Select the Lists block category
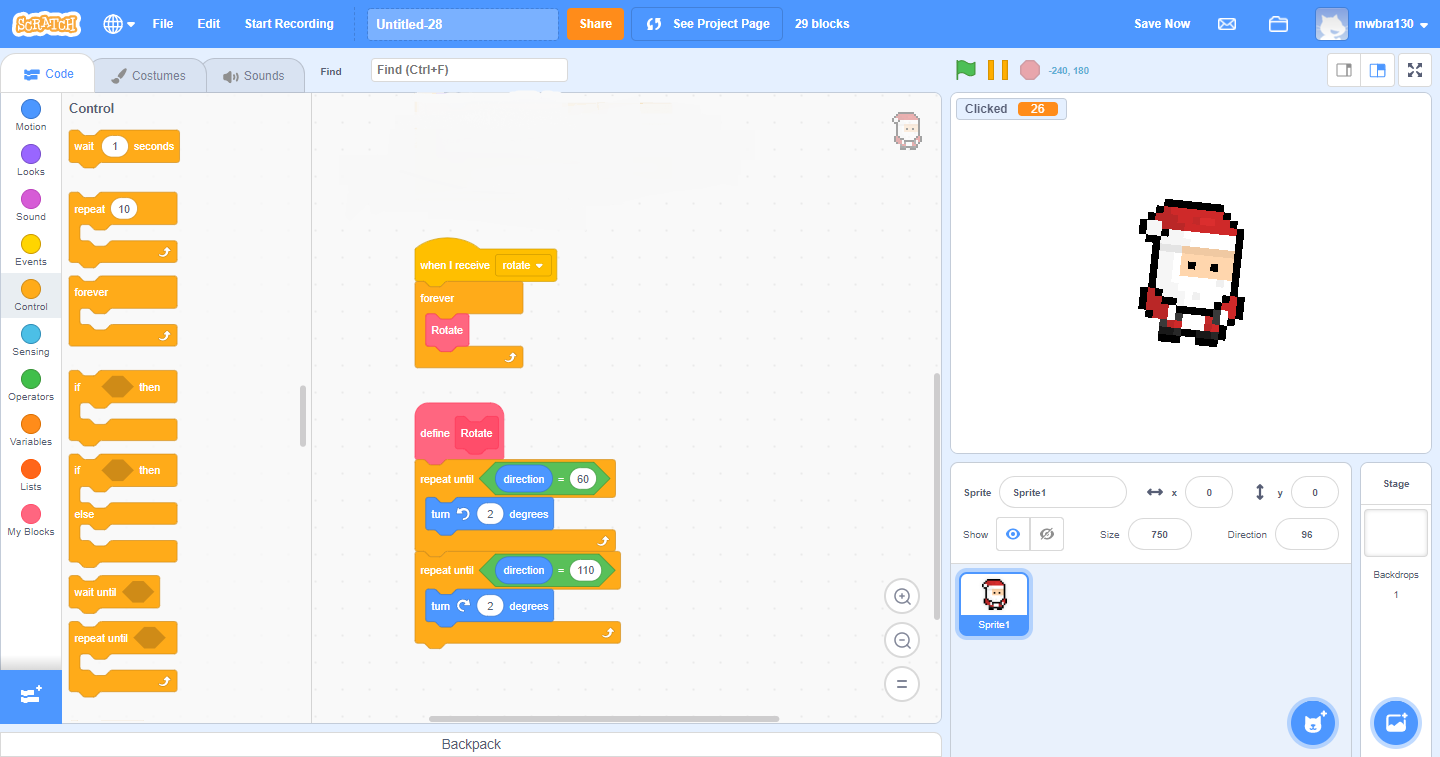This screenshot has width=1440, height=757. click(x=31, y=475)
